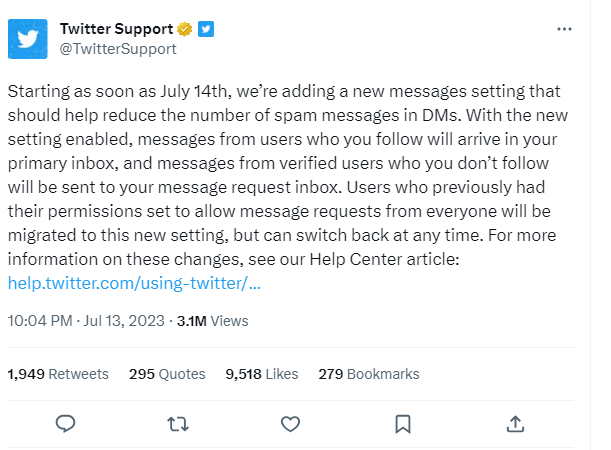Click the Twitter Support profile avatar
Viewport: 611px width, 450px height.
click(27, 38)
